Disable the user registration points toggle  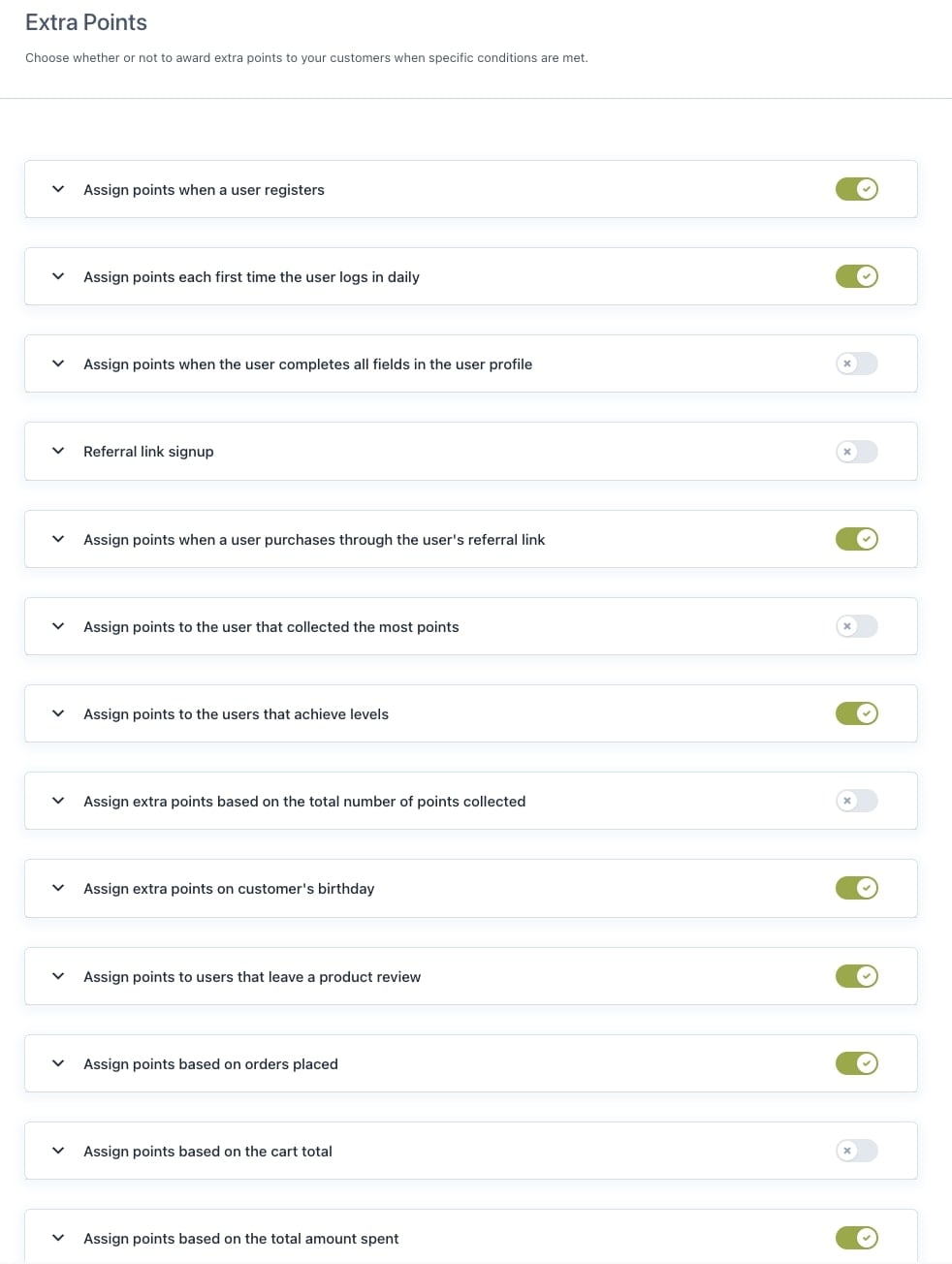856,189
